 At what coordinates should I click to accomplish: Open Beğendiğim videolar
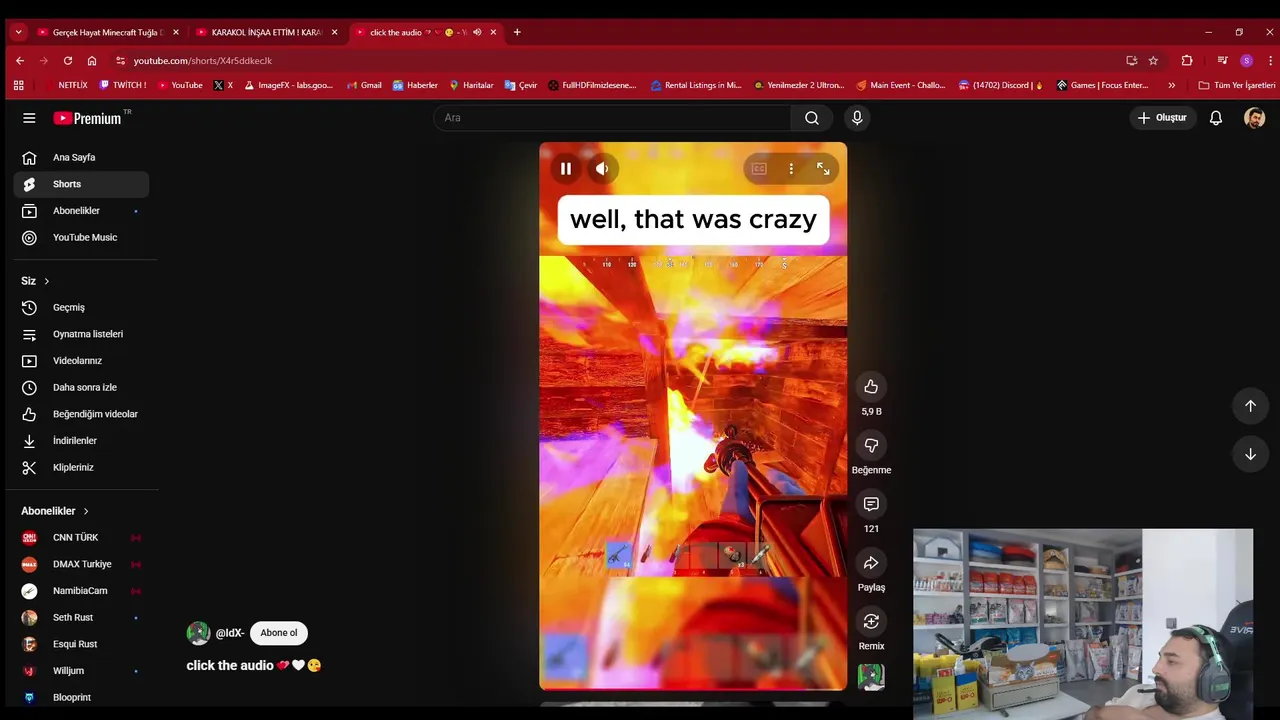pos(81,414)
